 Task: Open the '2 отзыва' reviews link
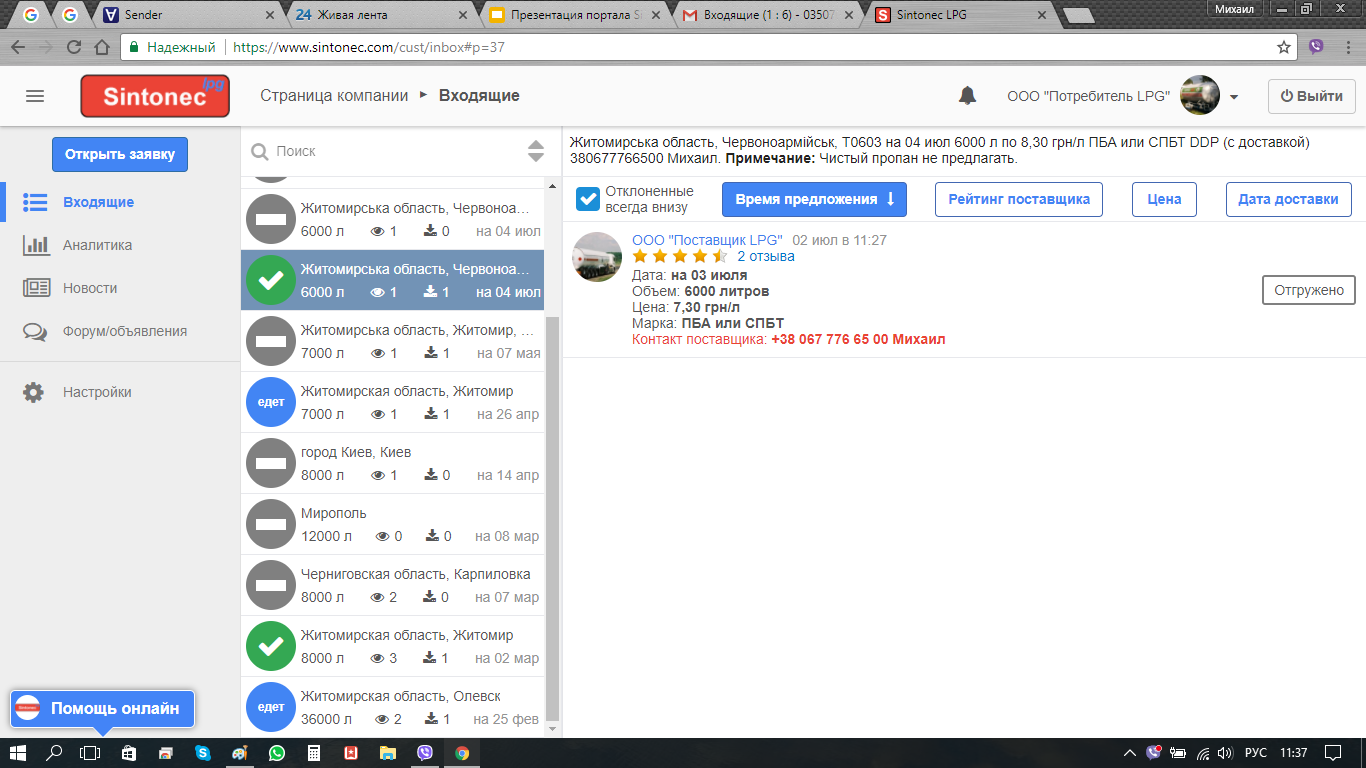(765, 256)
